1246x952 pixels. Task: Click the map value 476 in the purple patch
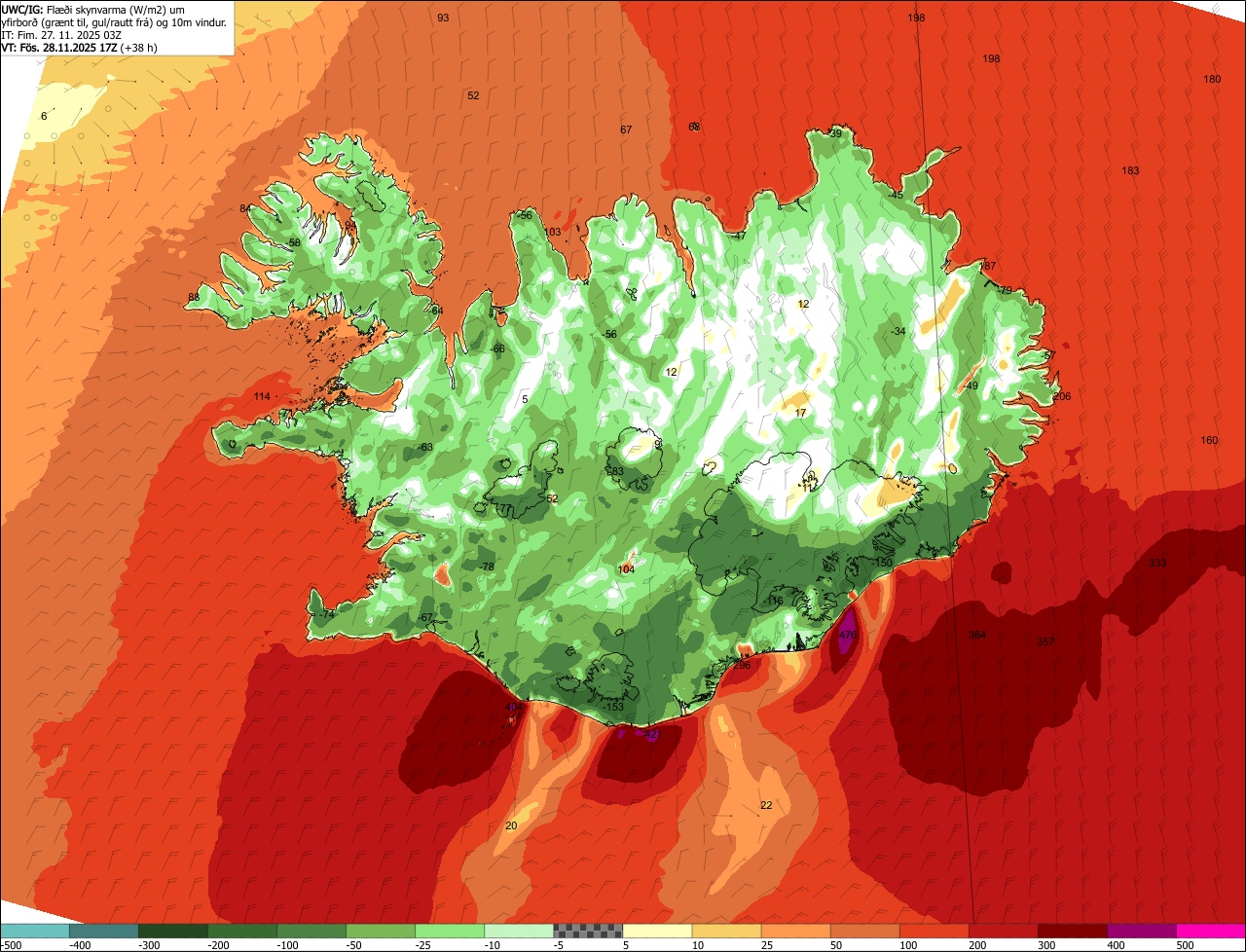coord(847,634)
